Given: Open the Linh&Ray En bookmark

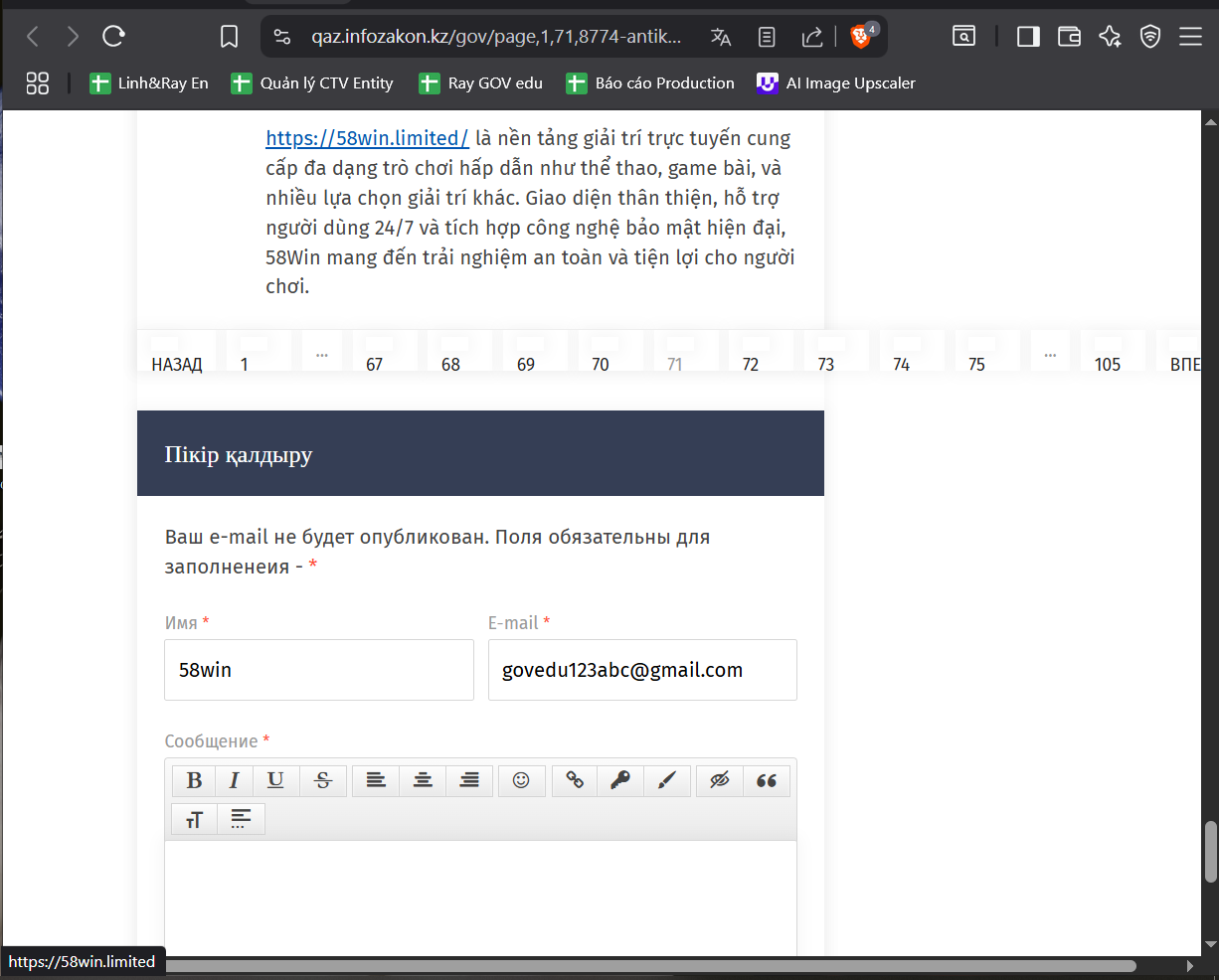Looking at the screenshot, I should [149, 83].
